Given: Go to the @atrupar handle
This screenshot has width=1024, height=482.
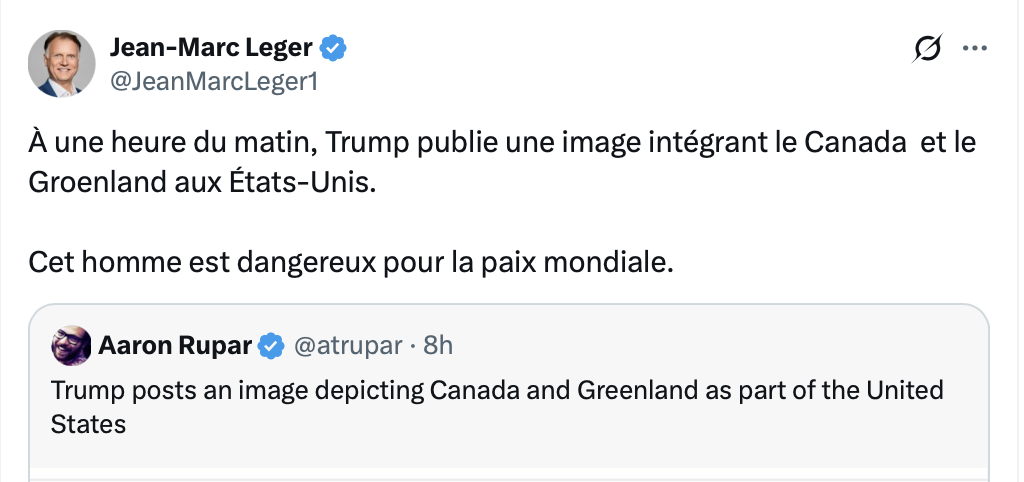Looking at the screenshot, I should pyautogui.click(x=346, y=346).
